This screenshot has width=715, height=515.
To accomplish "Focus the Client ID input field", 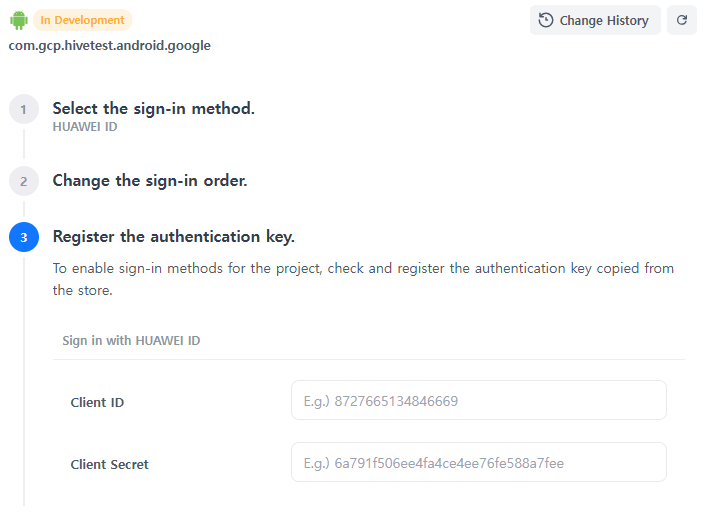I will [478, 401].
